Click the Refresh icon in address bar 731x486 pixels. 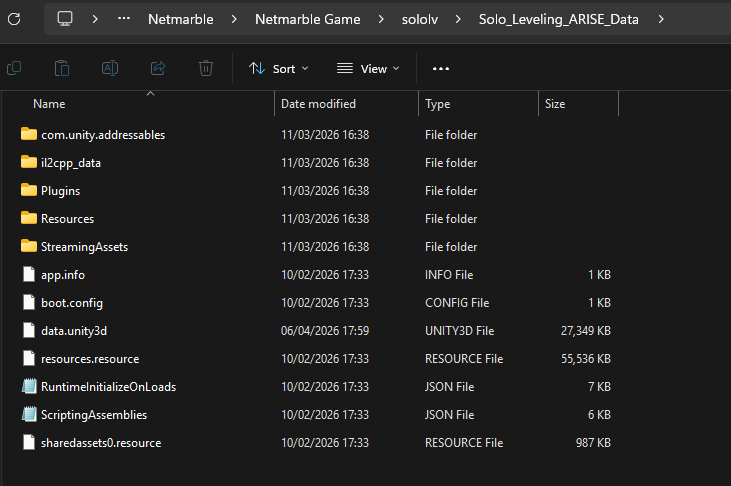tap(14, 19)
